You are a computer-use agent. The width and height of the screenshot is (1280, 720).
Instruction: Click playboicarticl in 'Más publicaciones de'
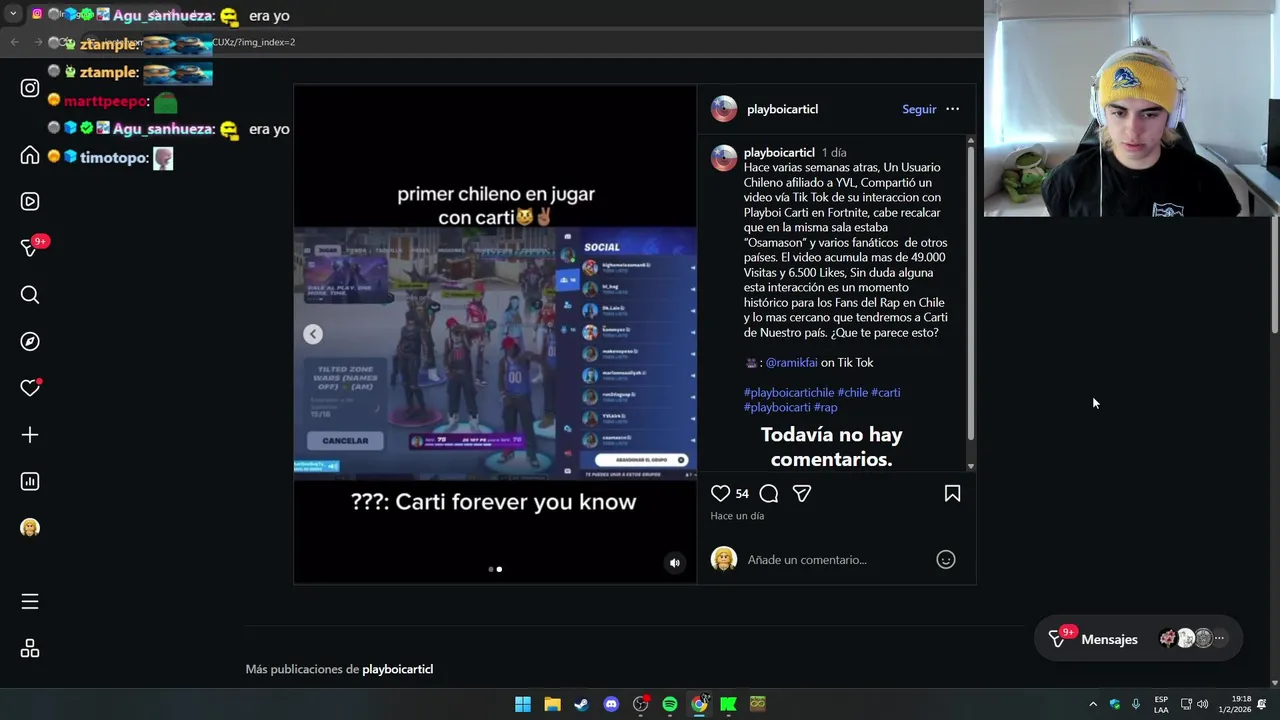point(397,669)
